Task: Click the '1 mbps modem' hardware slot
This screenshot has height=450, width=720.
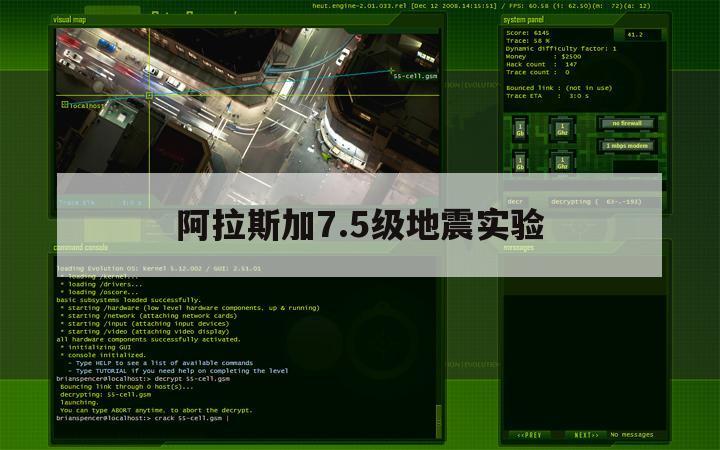Action: 627,146
